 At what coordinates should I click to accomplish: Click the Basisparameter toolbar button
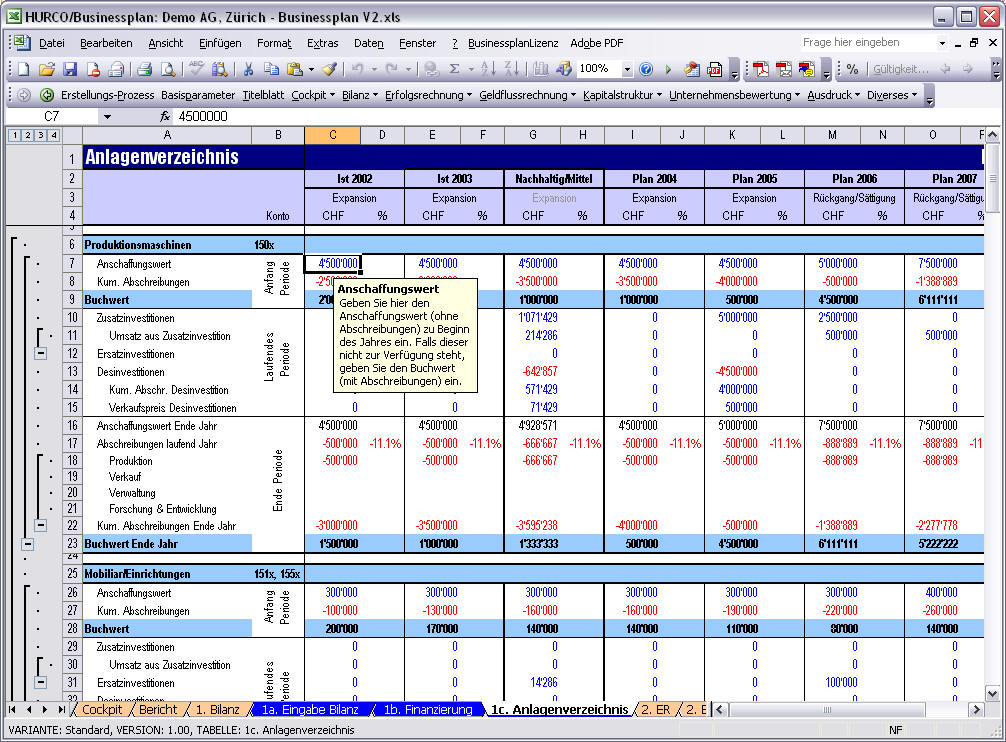coord(198,95)
